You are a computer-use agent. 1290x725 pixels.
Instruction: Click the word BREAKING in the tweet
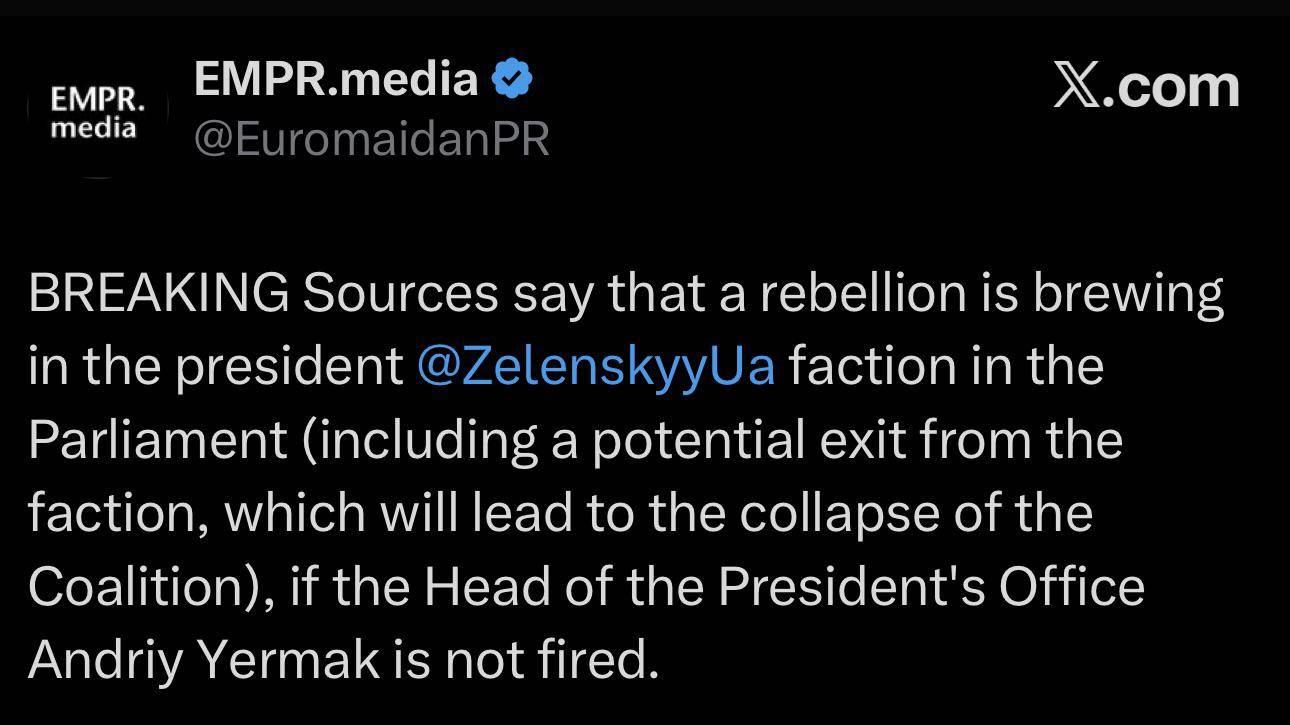point(158,293)
